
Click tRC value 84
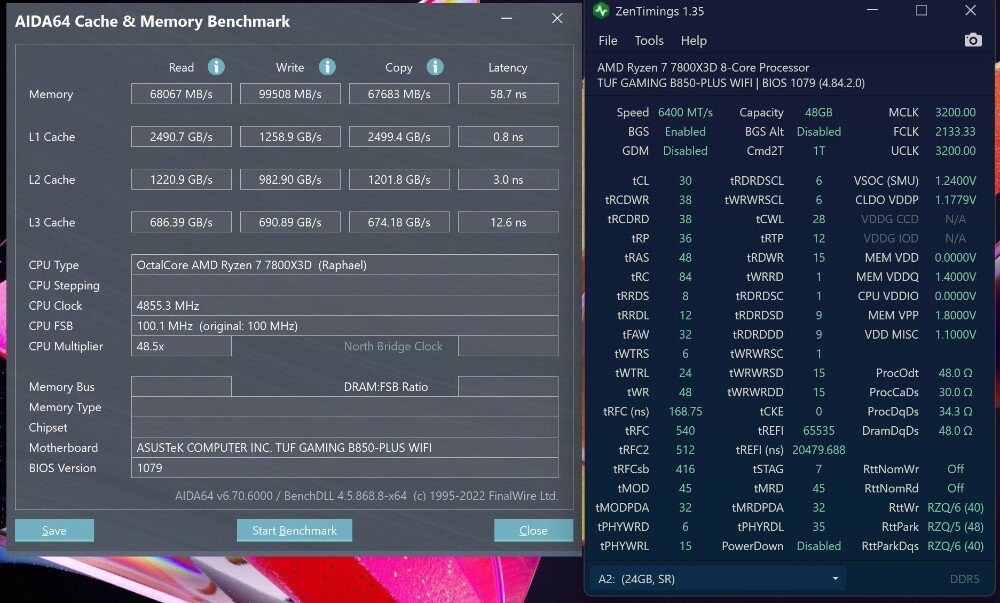pos(685,277)
